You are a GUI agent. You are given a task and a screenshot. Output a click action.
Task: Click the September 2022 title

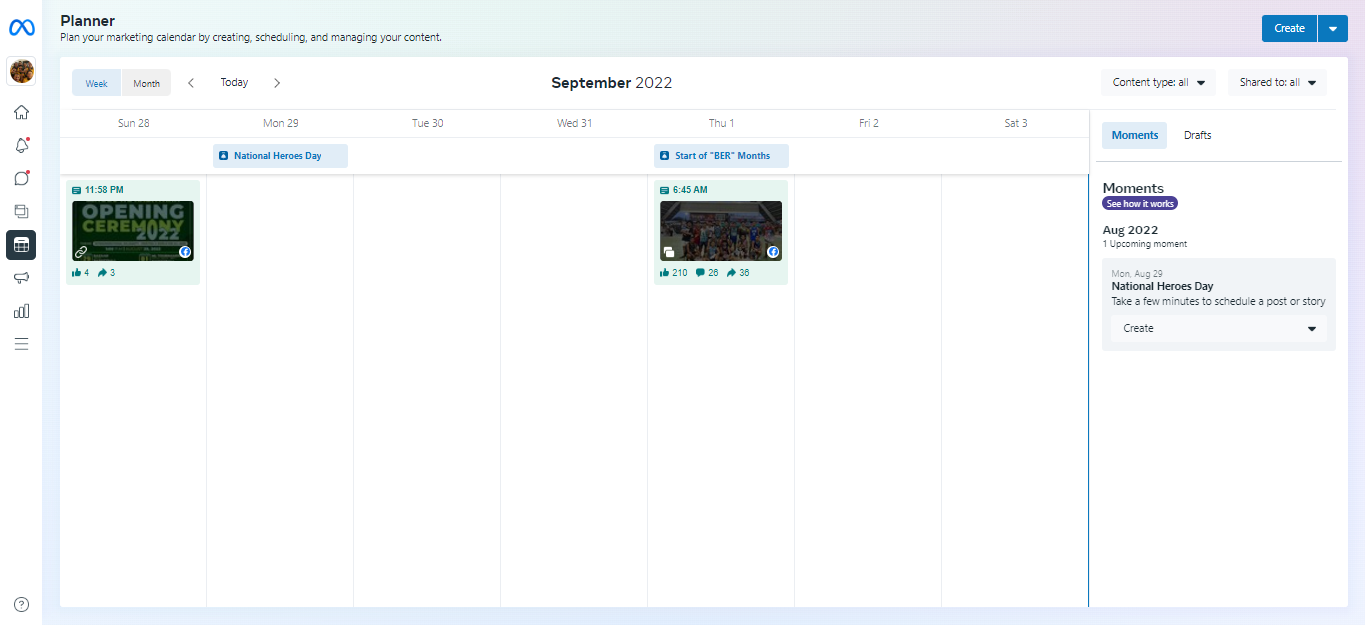pos(612,83)
